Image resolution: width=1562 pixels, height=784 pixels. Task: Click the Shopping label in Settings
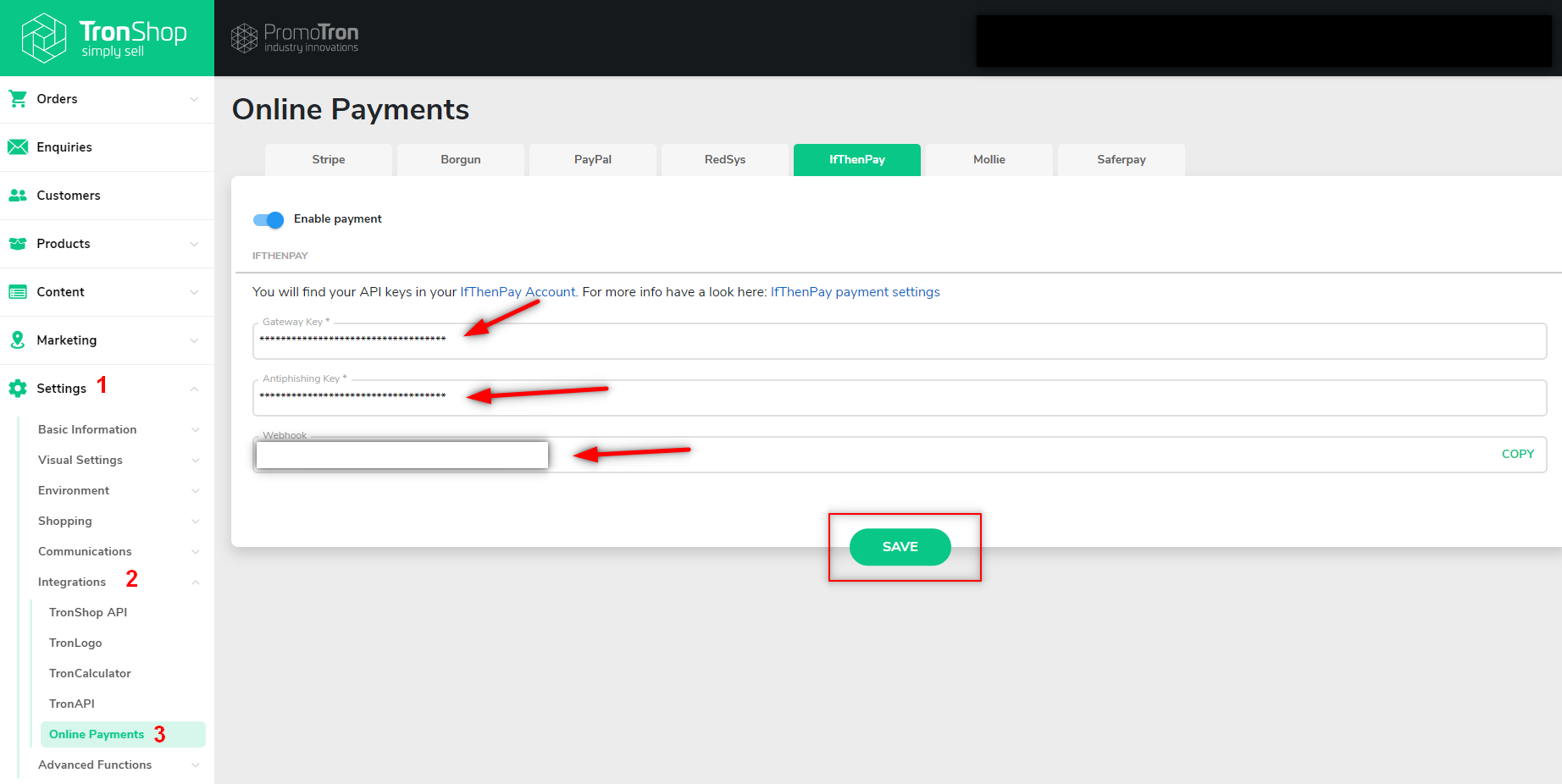pos(65,522)
